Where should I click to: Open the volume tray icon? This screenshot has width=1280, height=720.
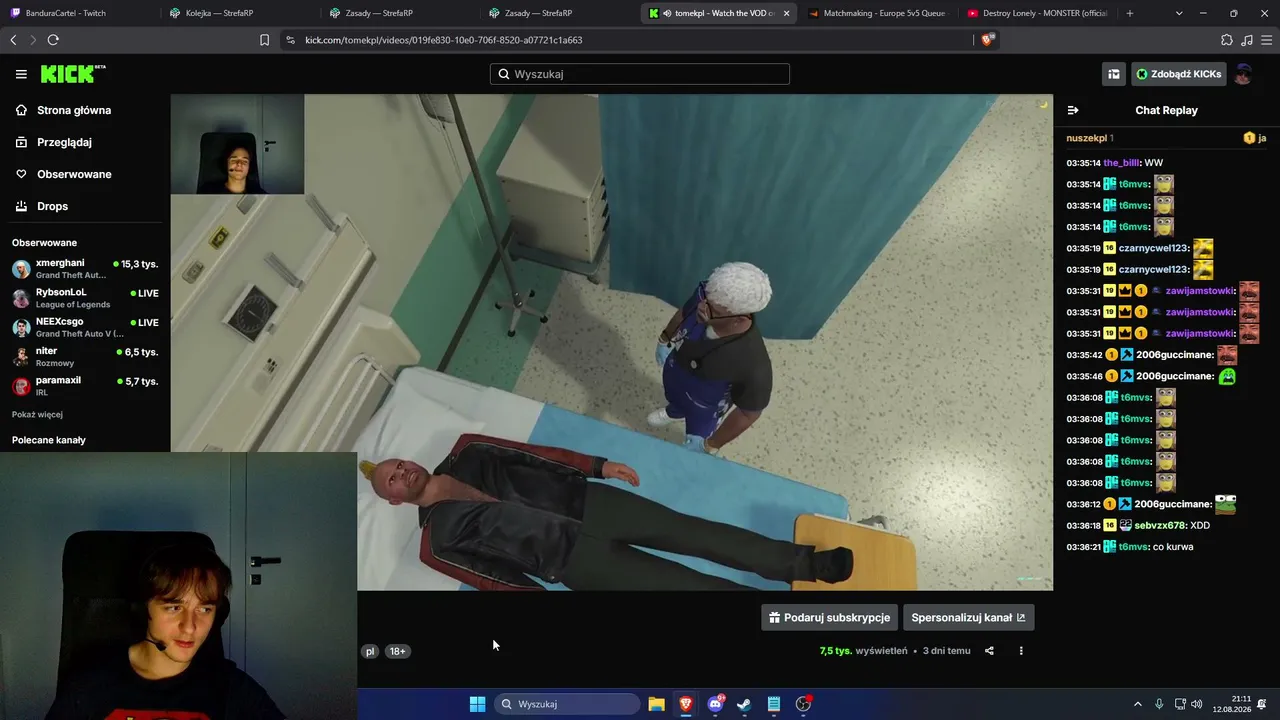(1197, 704)
